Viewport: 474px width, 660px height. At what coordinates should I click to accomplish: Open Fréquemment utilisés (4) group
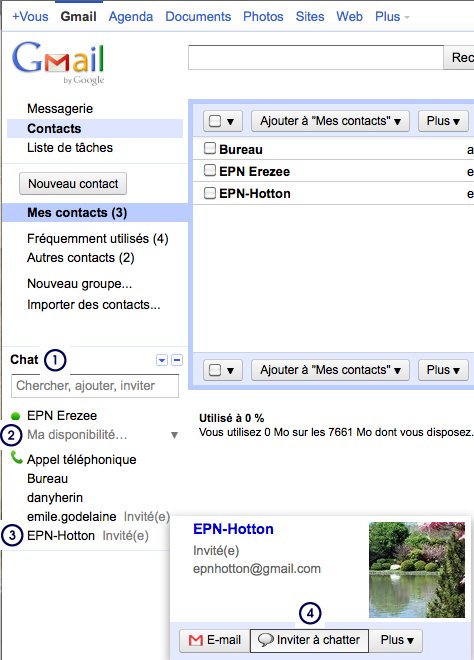(x=98, y=239)
